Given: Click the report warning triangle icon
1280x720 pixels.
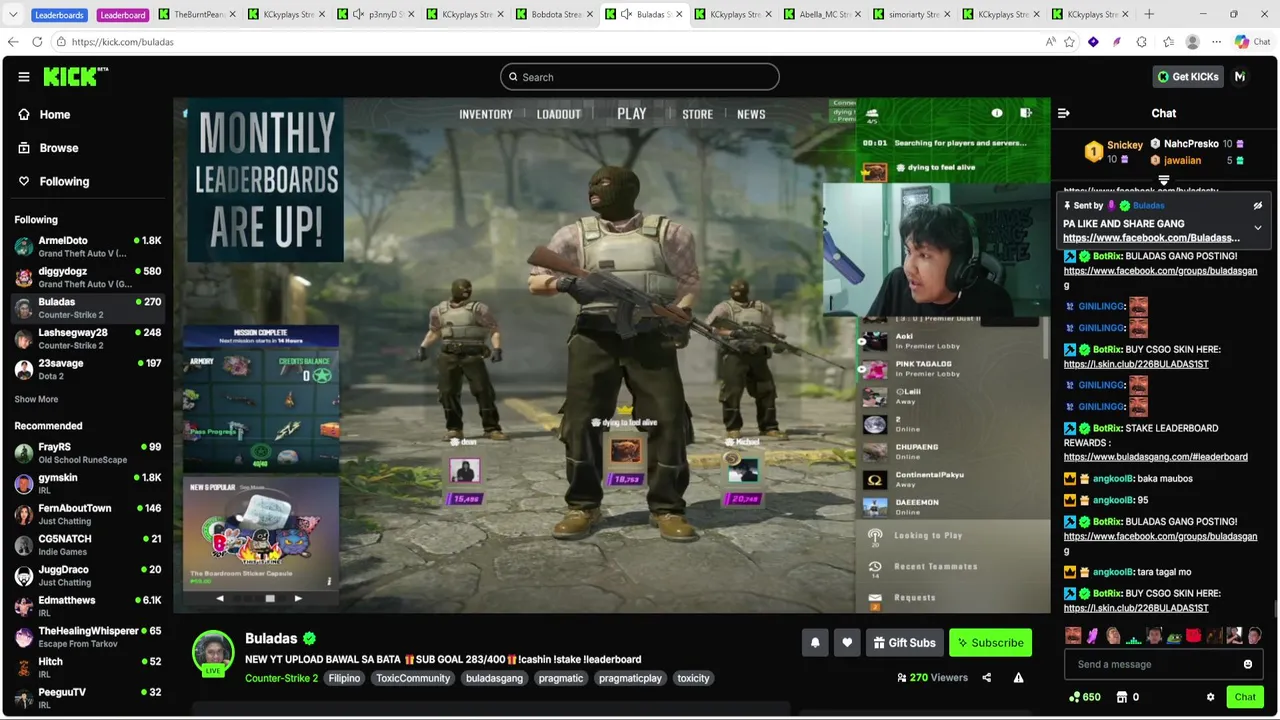Looking at the screenshot, I should click(x=1018, y=678).
